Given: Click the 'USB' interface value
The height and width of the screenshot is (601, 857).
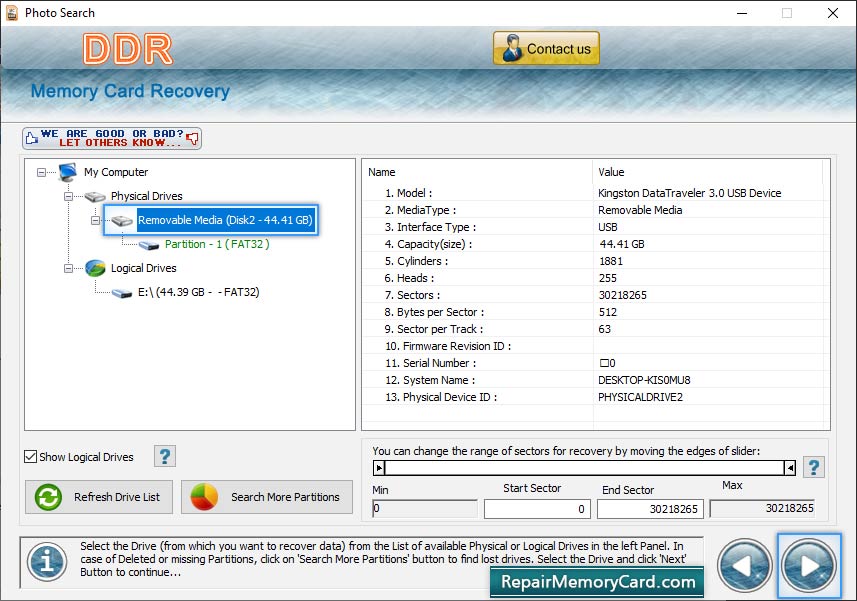Looking at the screenshot, I should (x=608, y=227).
